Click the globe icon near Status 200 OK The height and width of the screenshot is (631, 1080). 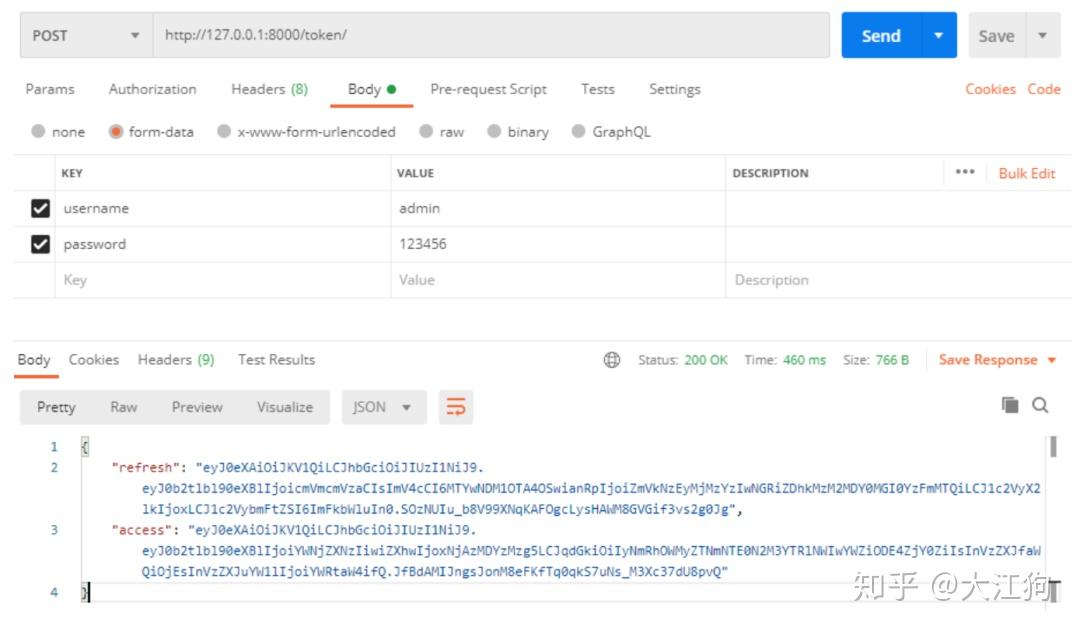[613, 360]
